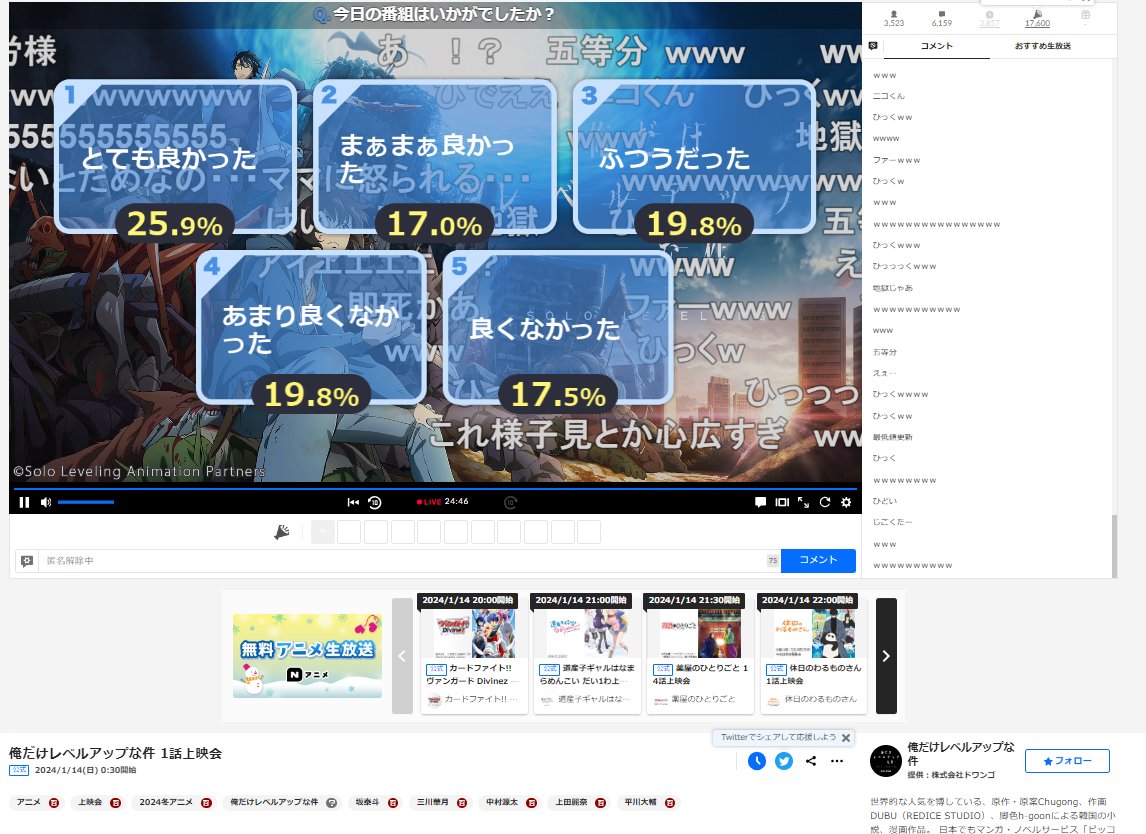Image resolution: width=1146 pixels, height=834 pixels.
Task: Open the 俺だけレベルアップな件 tag
Action: (x=274, y=803)
